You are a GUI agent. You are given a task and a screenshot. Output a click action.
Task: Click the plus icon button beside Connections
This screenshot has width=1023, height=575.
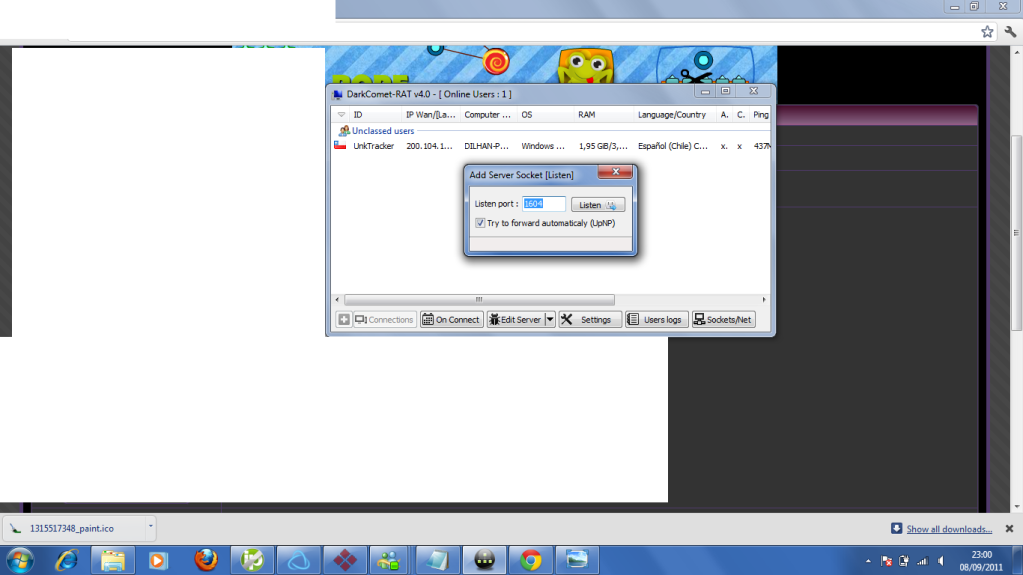click(x=344, y=320)
